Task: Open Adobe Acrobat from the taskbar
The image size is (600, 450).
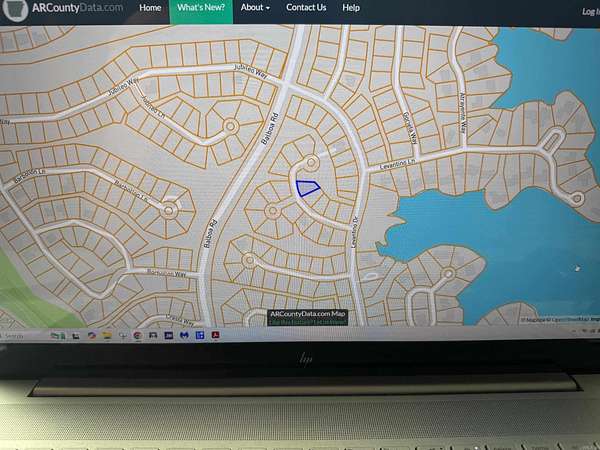Action: [x=214, y=335]
